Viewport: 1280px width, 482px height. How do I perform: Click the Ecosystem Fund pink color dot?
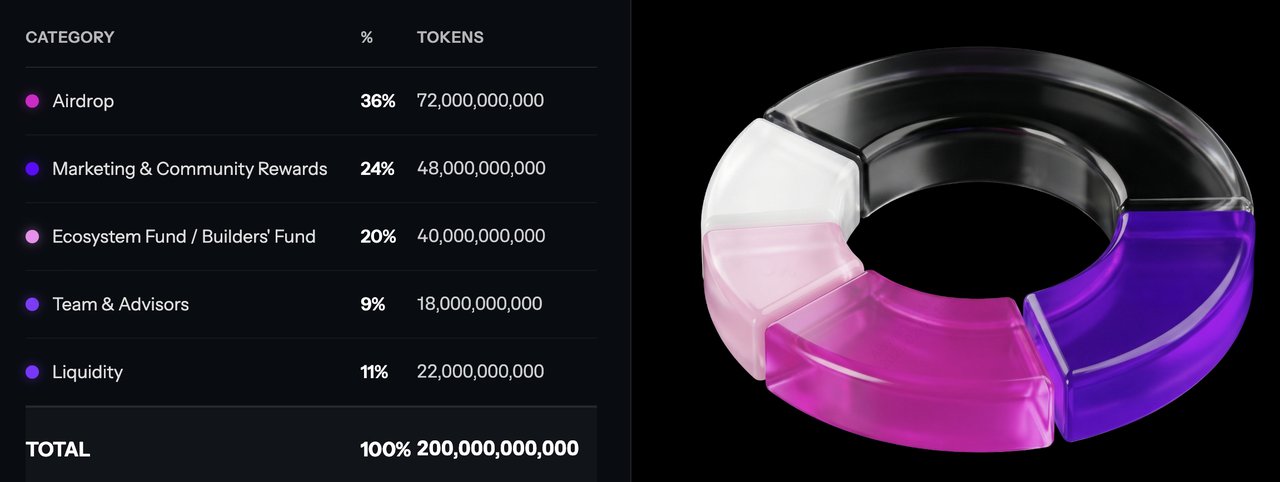pyautogui.click(x=32, y=237)
